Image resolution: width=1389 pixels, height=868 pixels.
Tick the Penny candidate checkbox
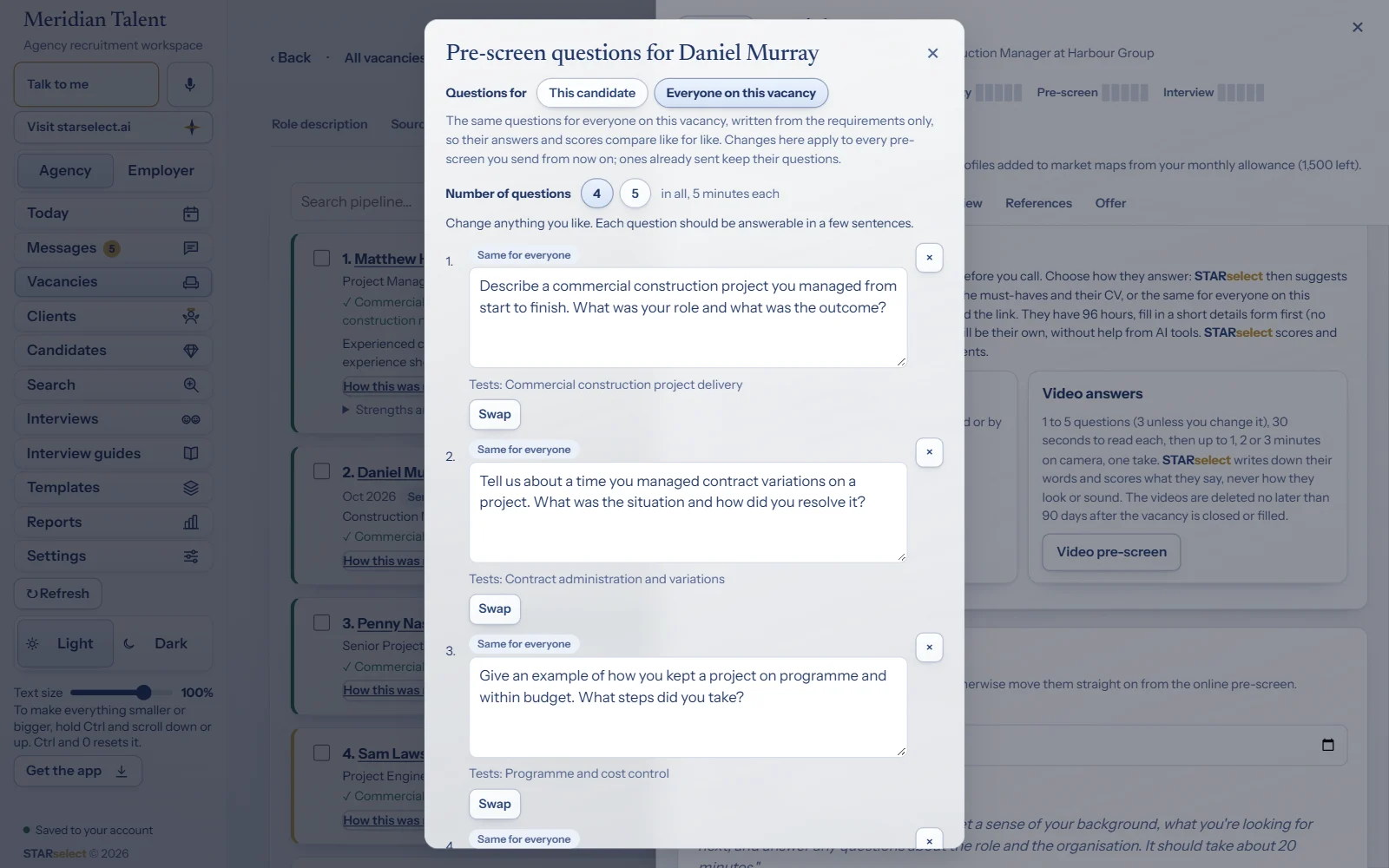pos(321,622)
